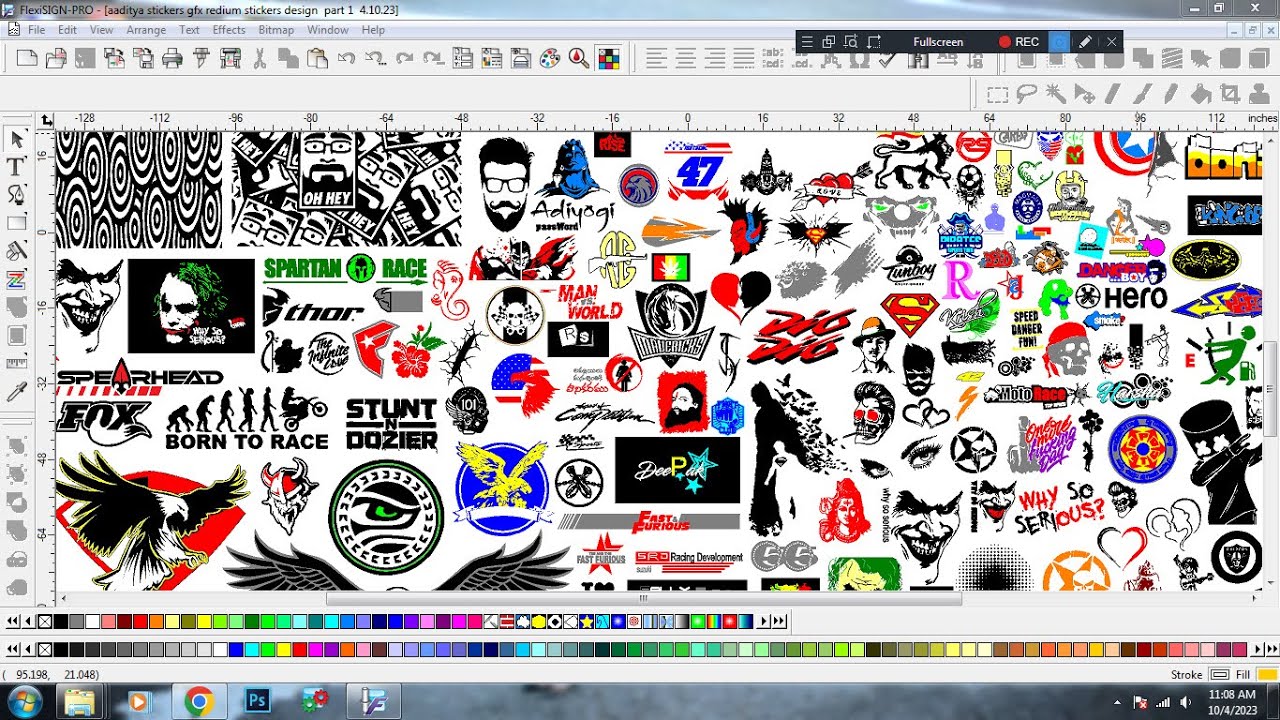
Task: Select the marquee selection bitmap tool
Action: tap(997, 95)
